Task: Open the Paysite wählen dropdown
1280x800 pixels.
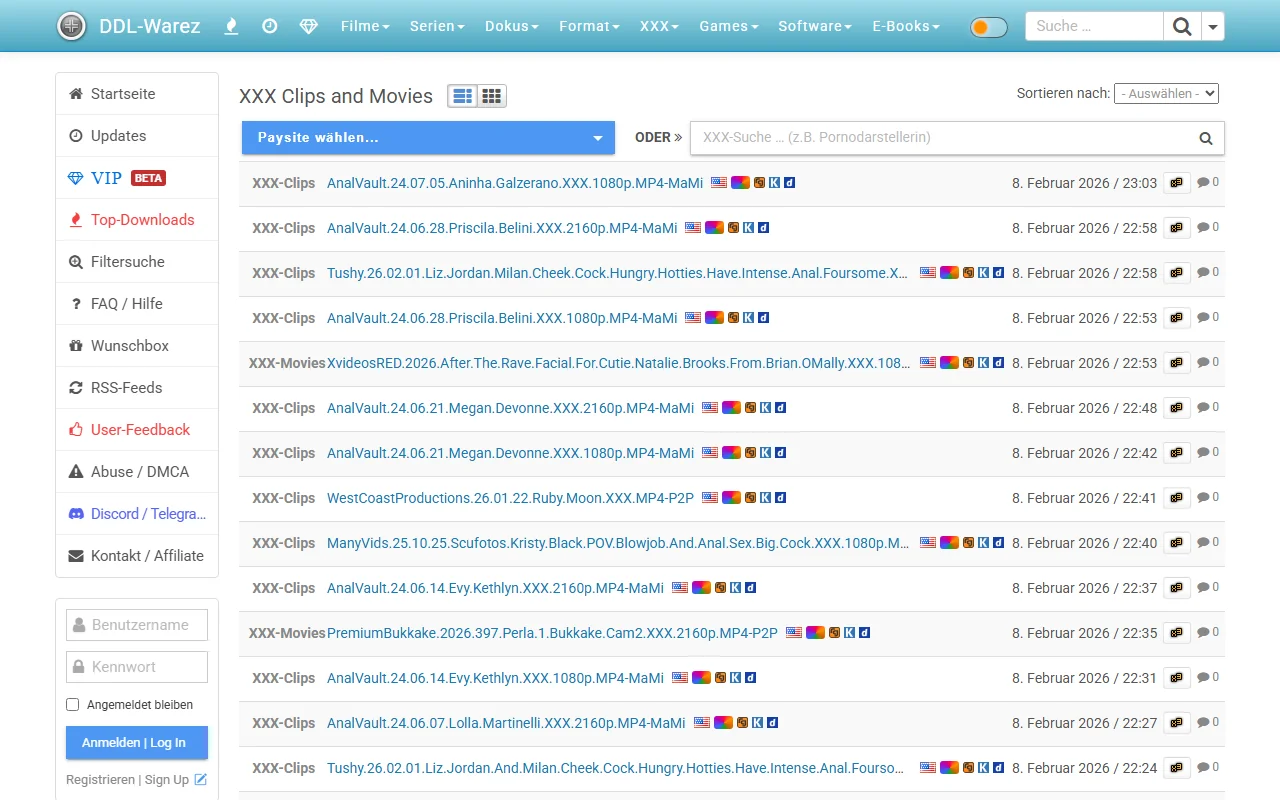Action: (x=428, y=137)
